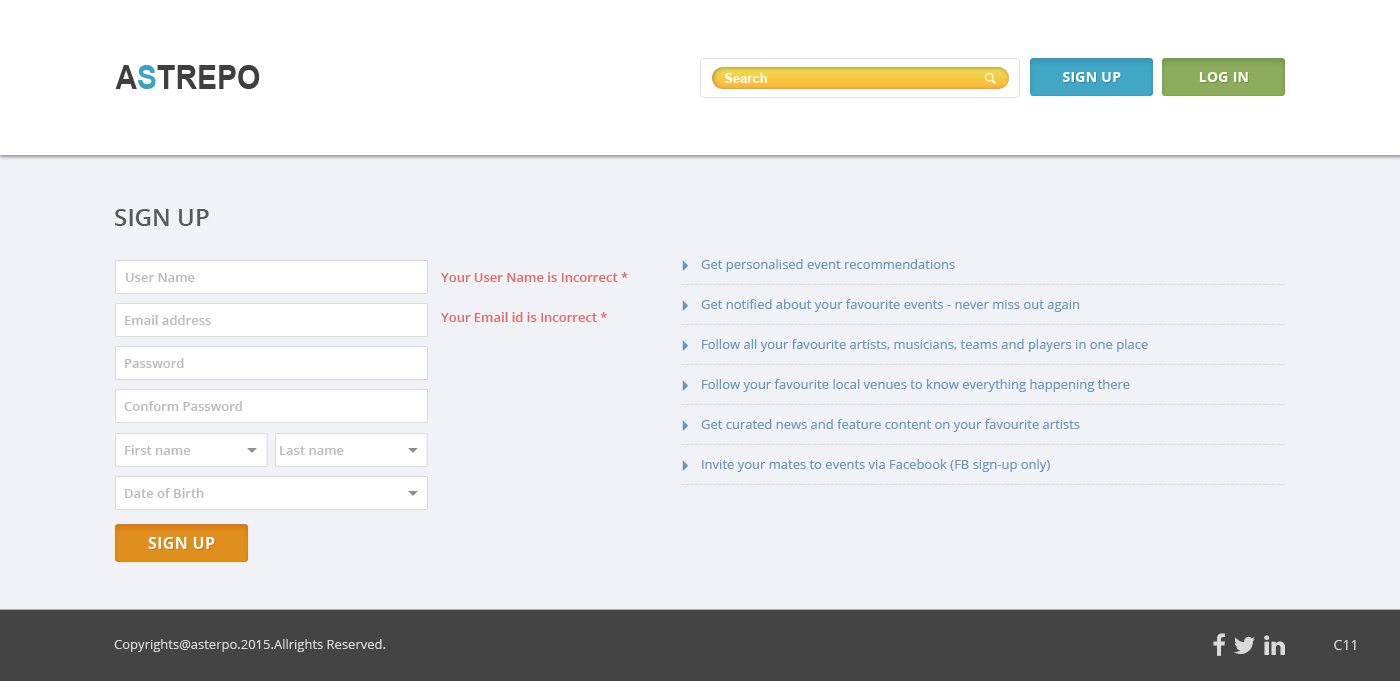Open 'Follow all your favourite artists' link
This screenshot has height=681, width=1400.
coord(924,345)
